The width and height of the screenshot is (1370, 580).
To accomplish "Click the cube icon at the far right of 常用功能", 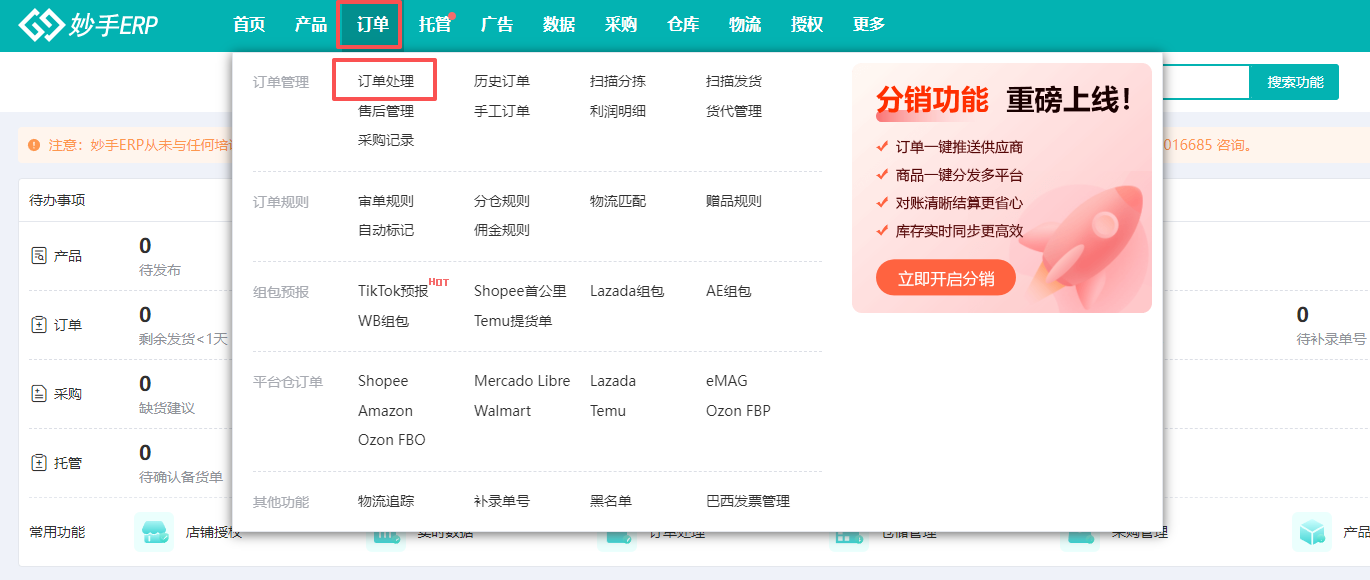I will [1311, 532].
